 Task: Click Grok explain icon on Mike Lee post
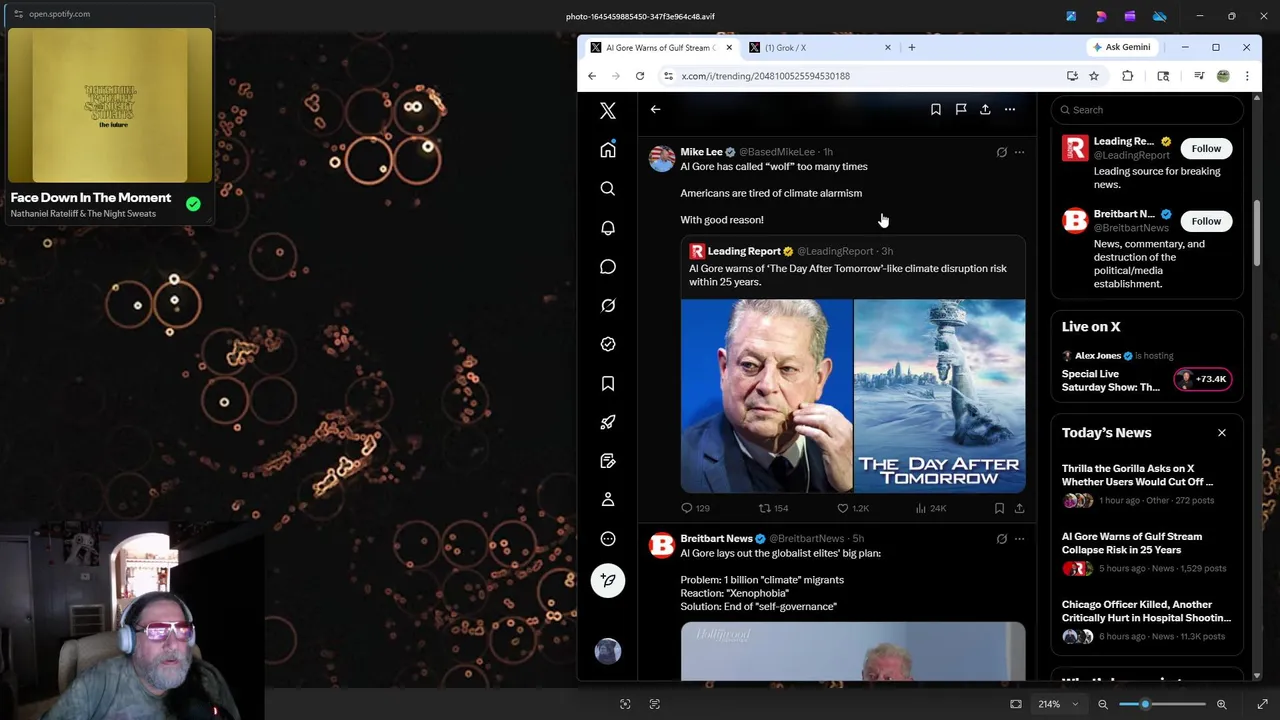pos(1001,152)
